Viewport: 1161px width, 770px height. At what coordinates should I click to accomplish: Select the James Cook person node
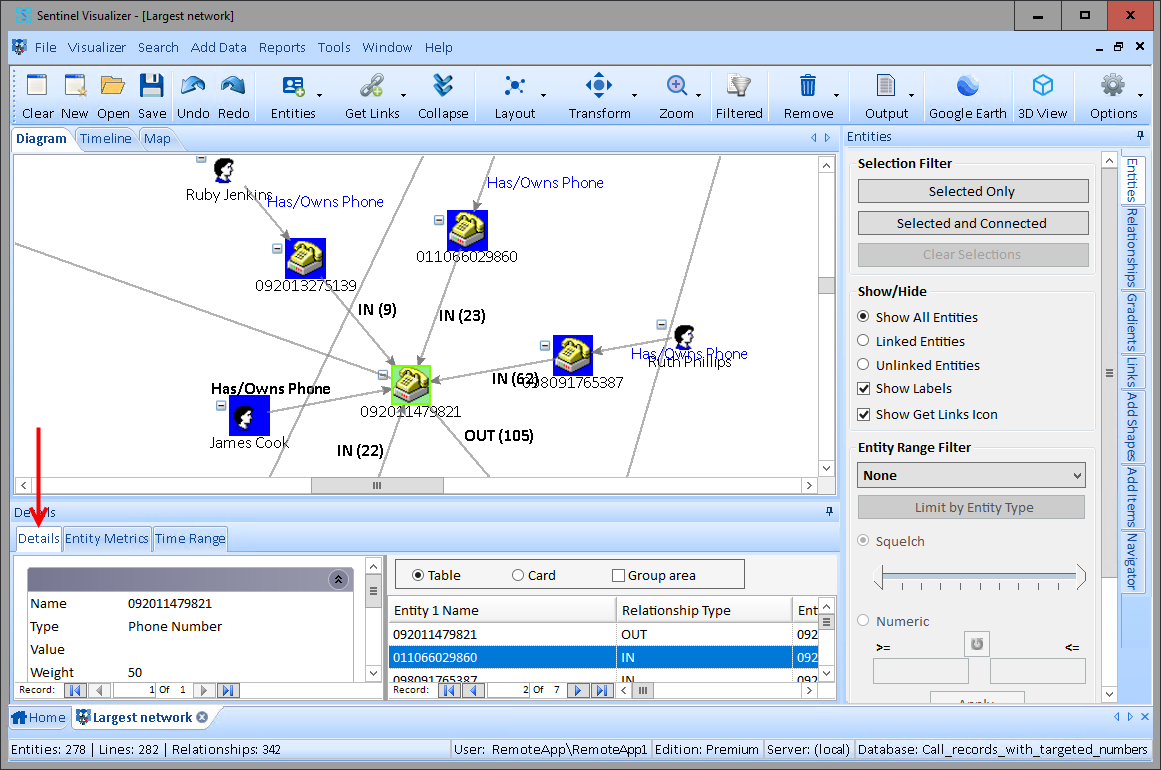point(249,415)
